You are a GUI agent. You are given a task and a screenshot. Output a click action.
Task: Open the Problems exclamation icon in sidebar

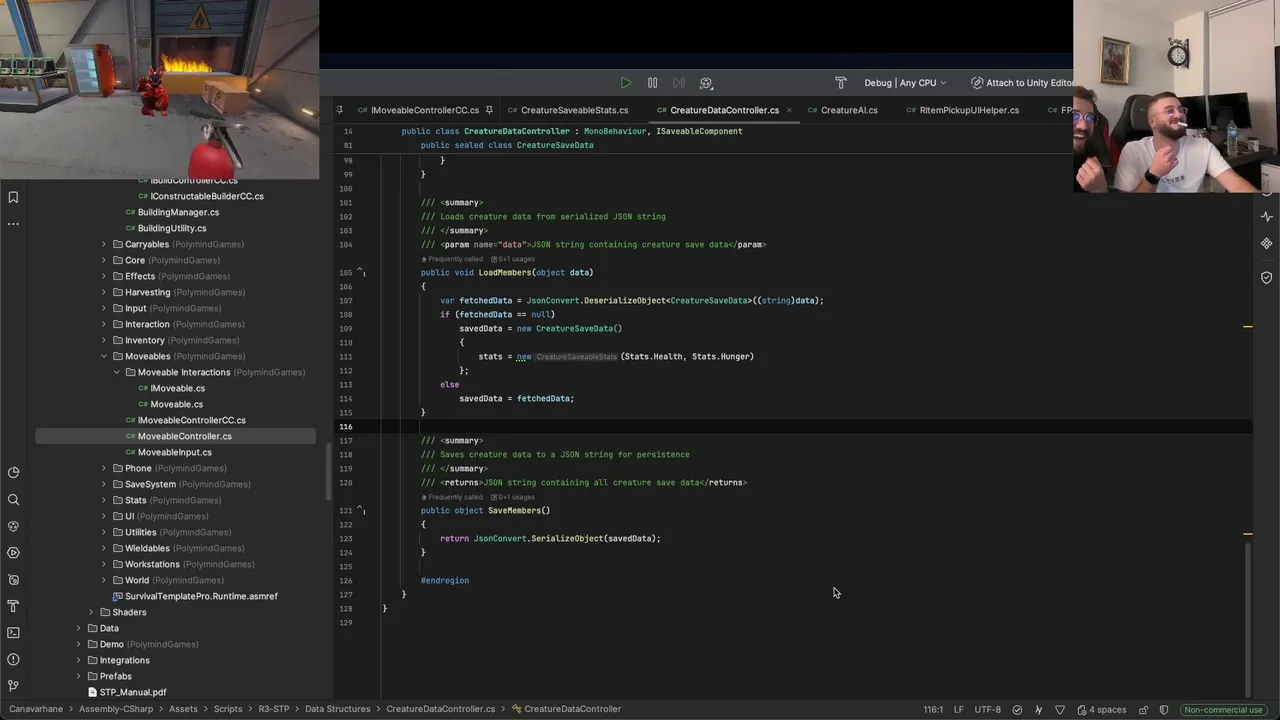13,660
